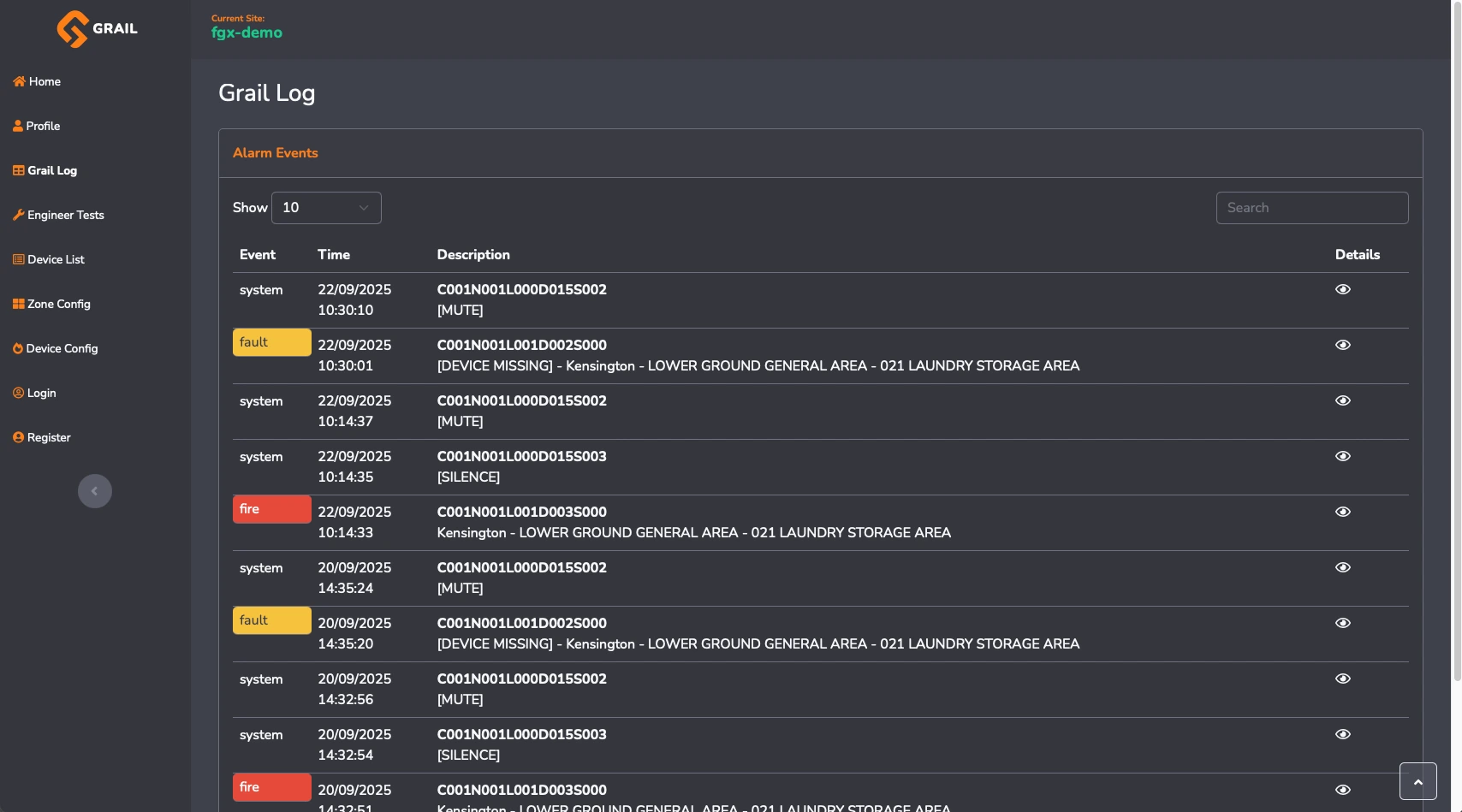Sort by the Time column header
This screenshot has width=1462, height=812.
coord(334,255)
